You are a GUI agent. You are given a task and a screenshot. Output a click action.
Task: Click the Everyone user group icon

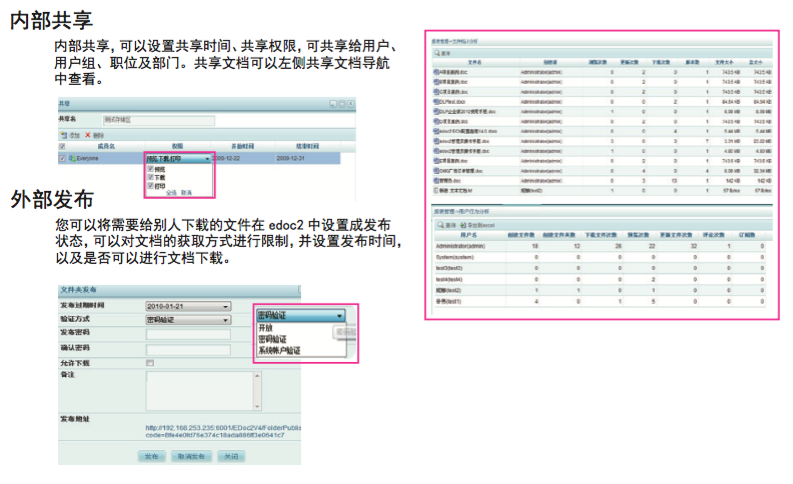pos(74,158)
